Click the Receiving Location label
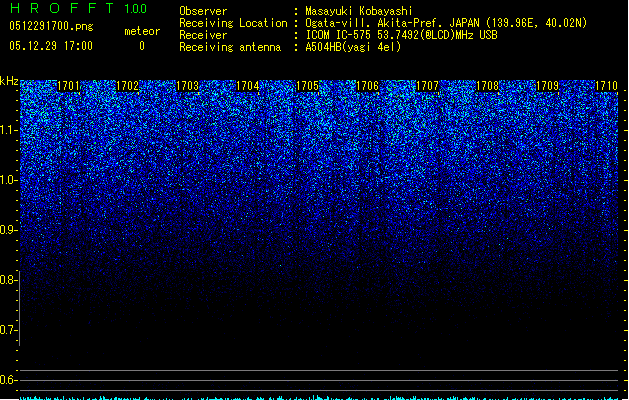The width and height of the screenshot is (629, 400). coord(233,23)
